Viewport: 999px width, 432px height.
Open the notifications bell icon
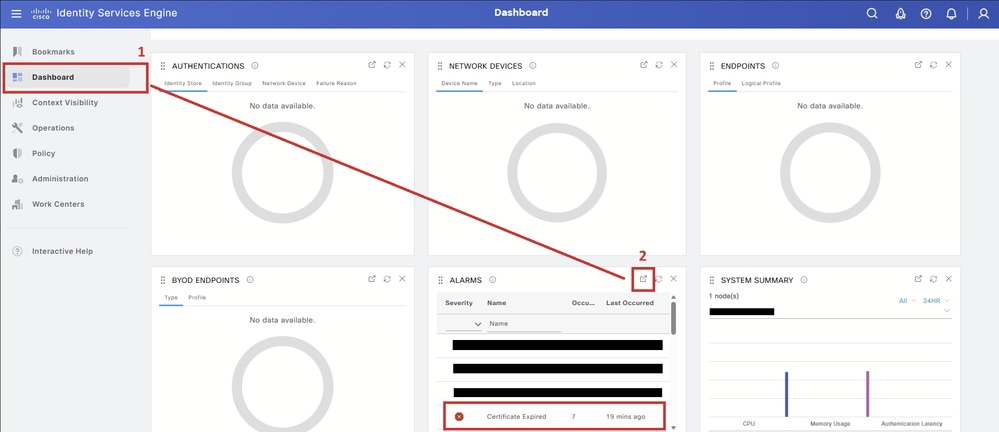[951, 13]
